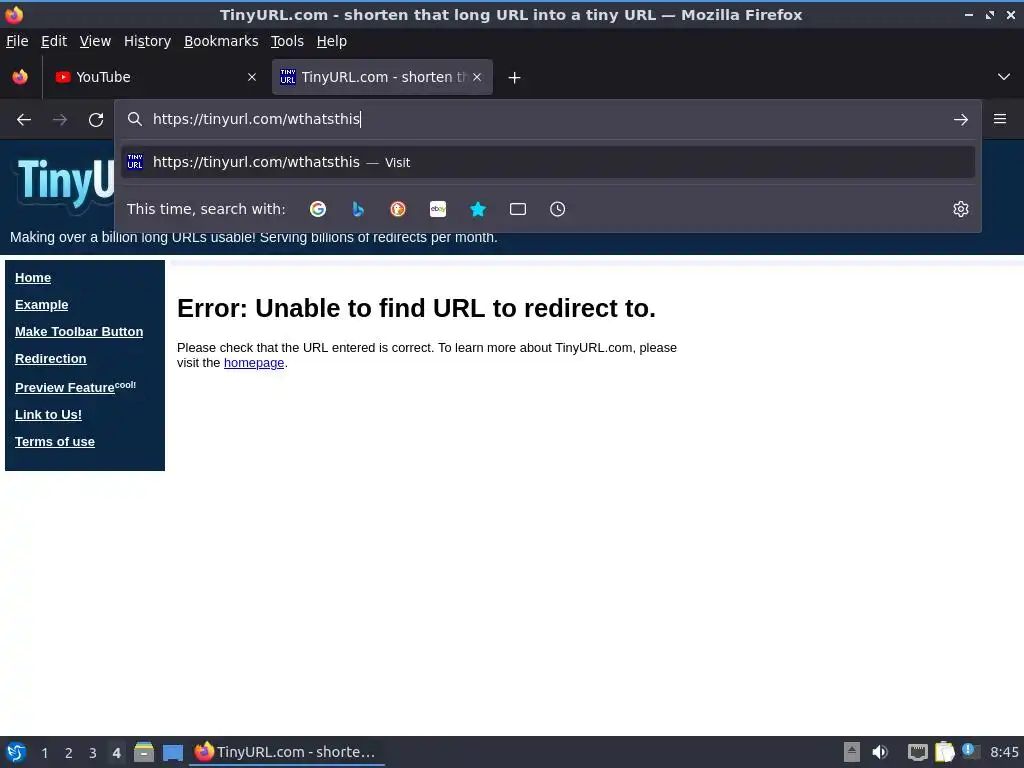Viewport: 1024px width, 768px height.
Task: Open the Home sidebar link
Action: 33,278
